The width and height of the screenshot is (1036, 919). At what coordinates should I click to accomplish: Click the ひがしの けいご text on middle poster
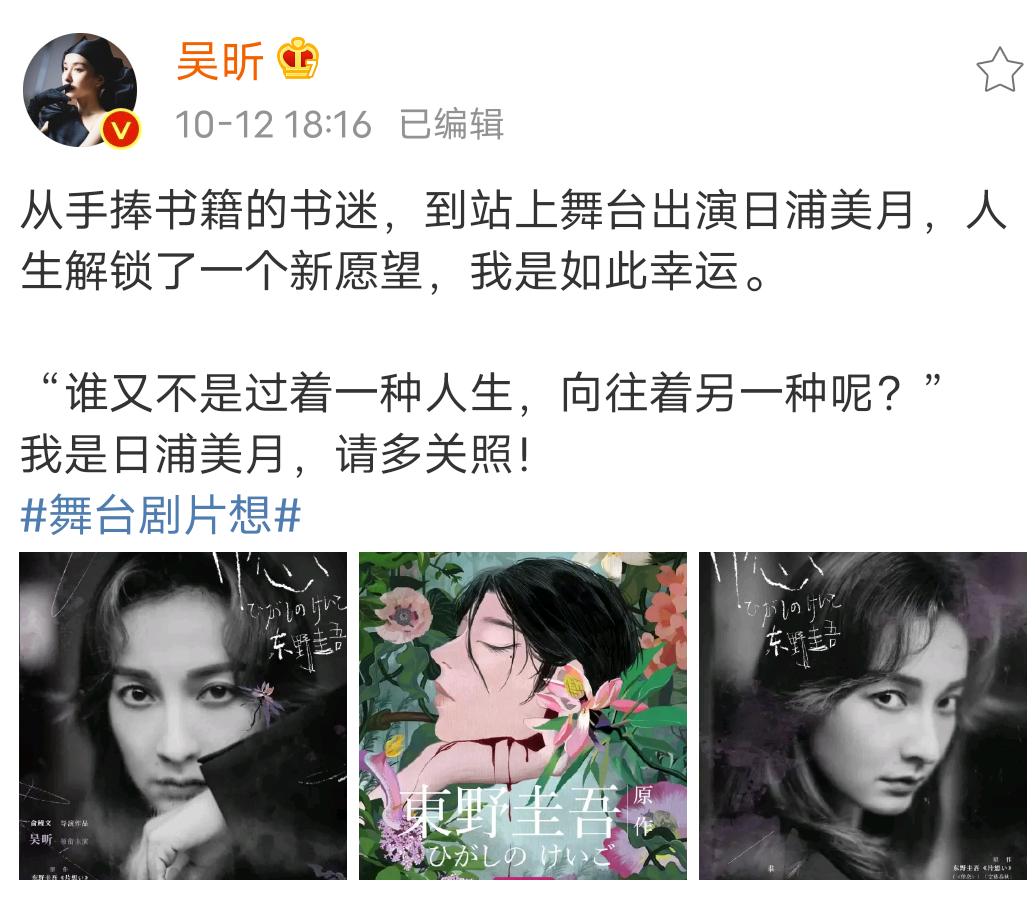pyautogui.click(x=519, y=856)
